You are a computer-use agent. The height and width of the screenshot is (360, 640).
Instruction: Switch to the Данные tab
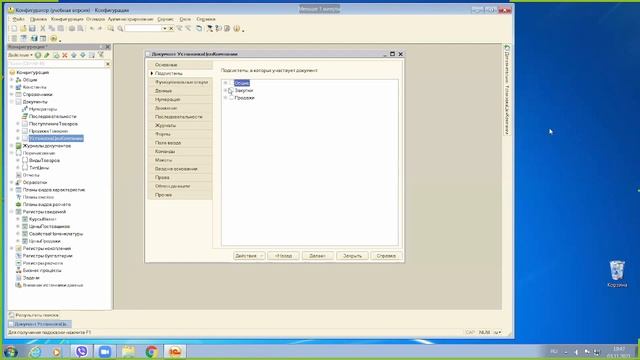click(180, 91)
